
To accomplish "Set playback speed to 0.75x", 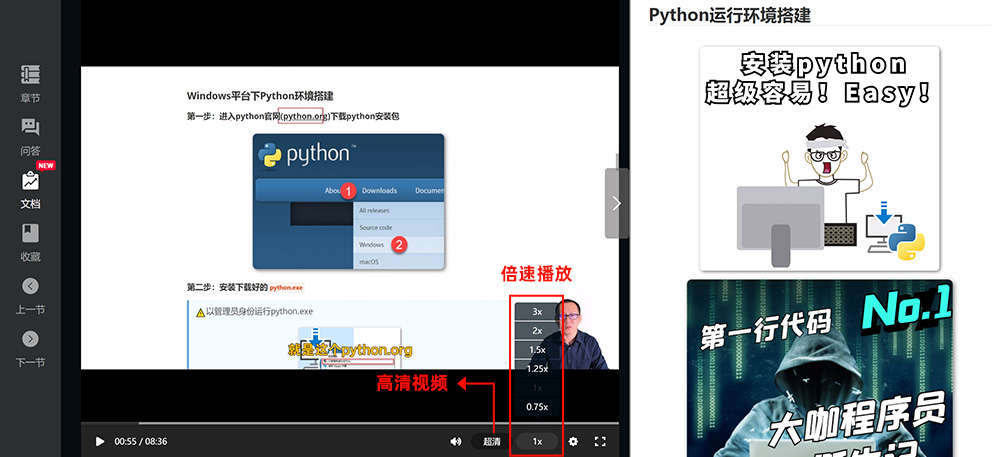I will pyautogui.click(x=537, y=406).
